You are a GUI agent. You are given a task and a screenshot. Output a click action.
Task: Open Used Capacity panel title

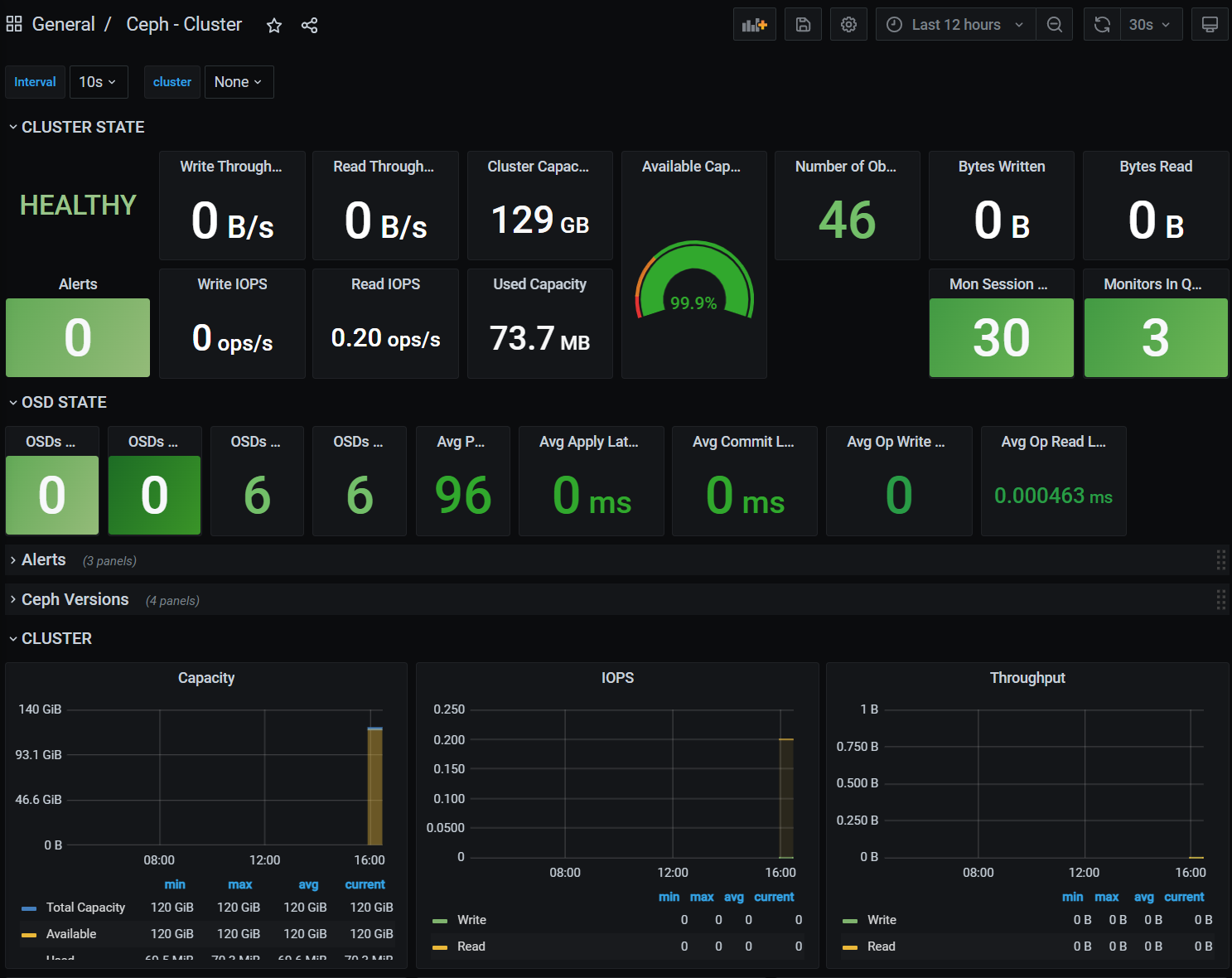(x=539, y=284)
